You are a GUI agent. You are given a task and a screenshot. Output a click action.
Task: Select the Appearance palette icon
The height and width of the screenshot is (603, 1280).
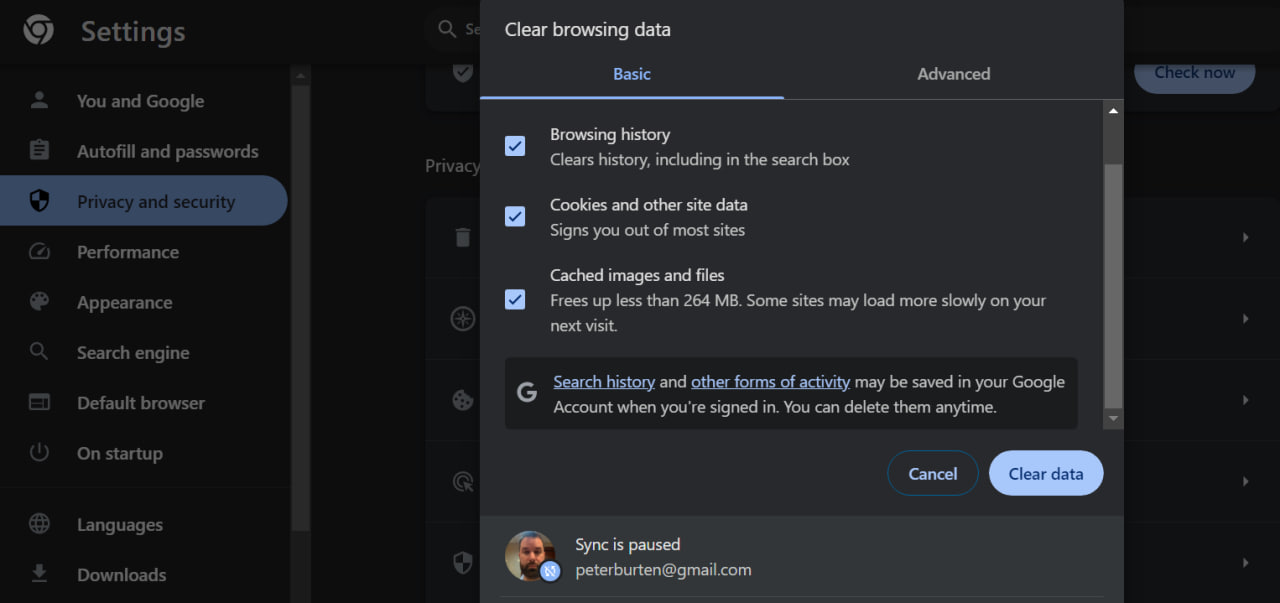click(x=38, y=301)
